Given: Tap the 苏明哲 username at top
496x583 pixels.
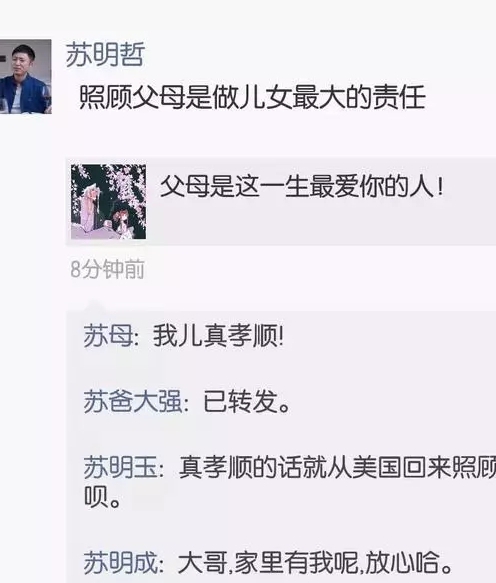Looking at the screenshot, I should pyautogui.click(x=105, y=55).
